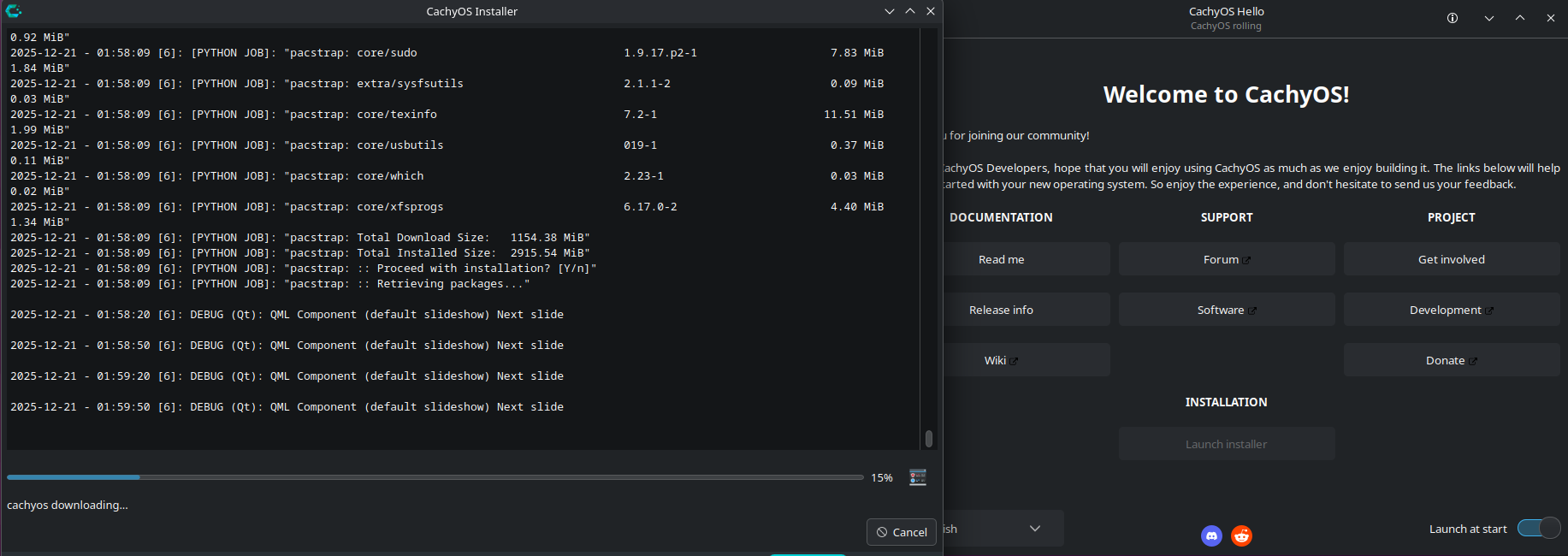Viewport: 1568px width, 556px height.
Task: Click the 'Total Installed Size: 2915.54 MiB' log line
Action: [x=300, y=253]
